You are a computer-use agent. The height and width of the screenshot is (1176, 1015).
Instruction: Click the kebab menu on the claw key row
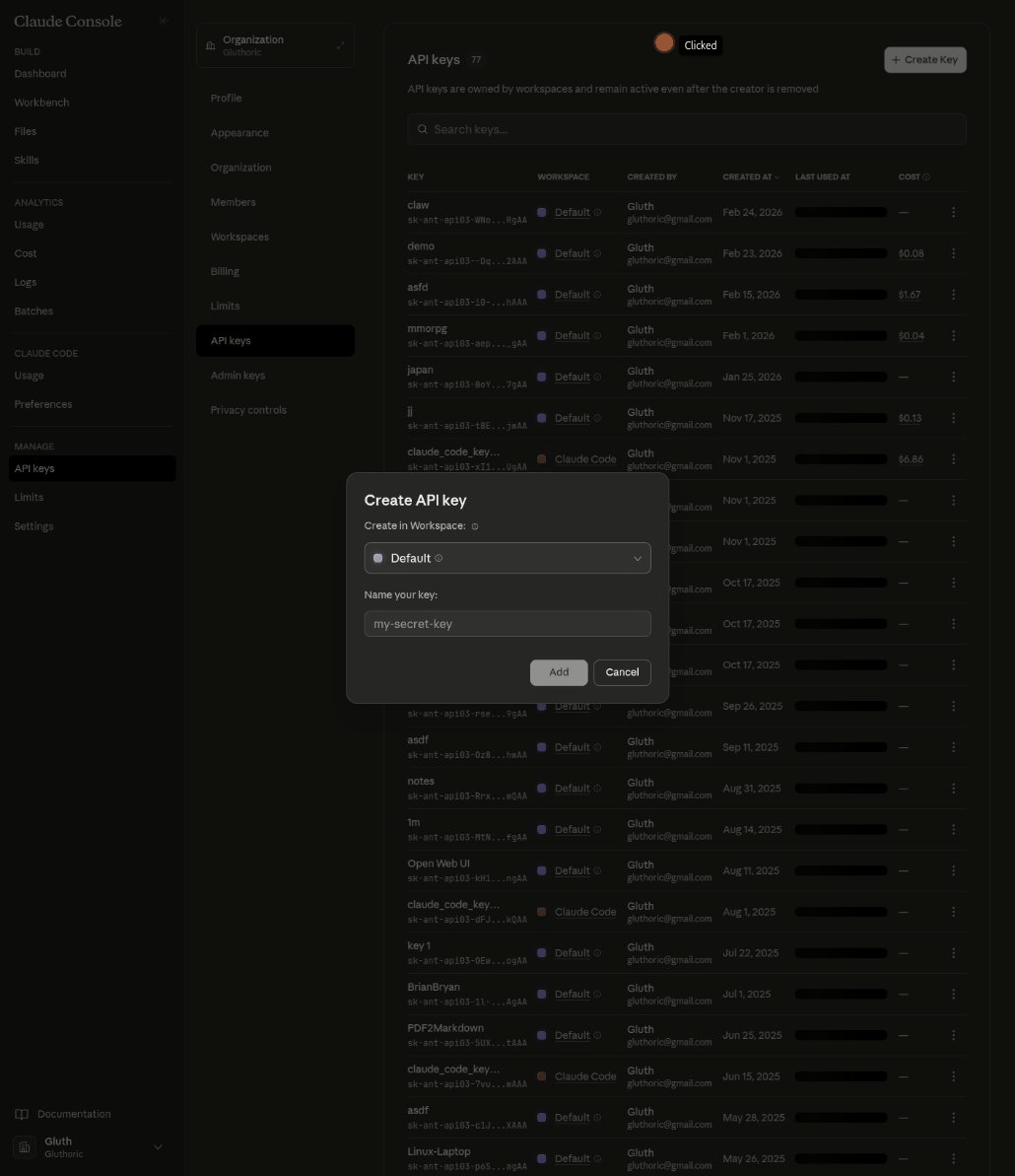(x=953, y=212)
